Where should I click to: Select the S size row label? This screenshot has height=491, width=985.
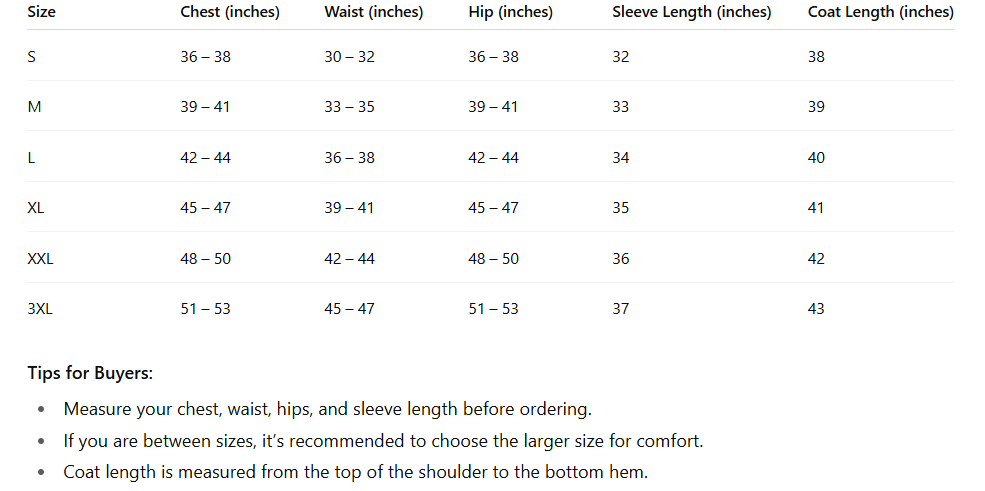coord(32,57)
